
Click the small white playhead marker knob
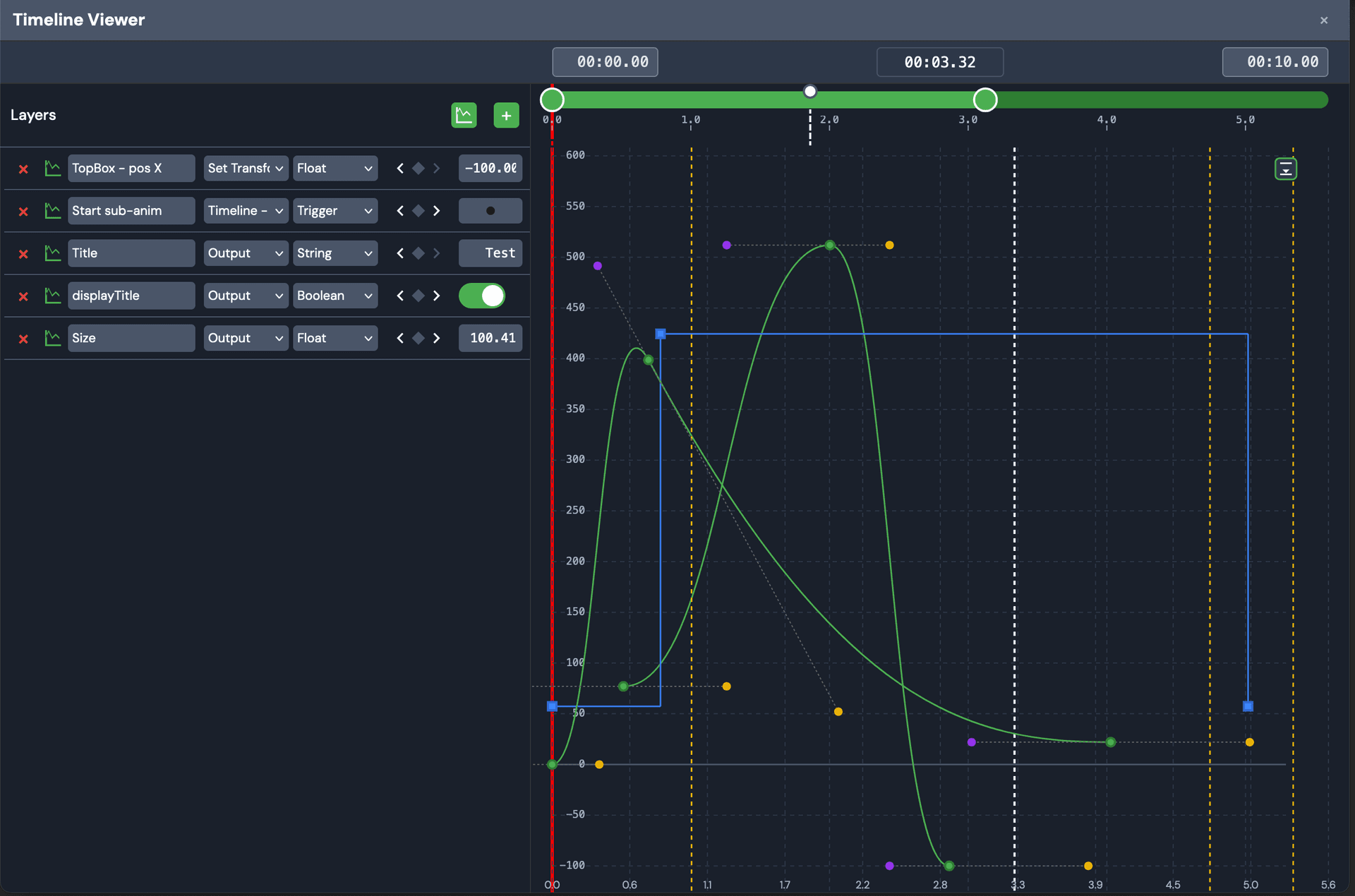tap(810, 91)
